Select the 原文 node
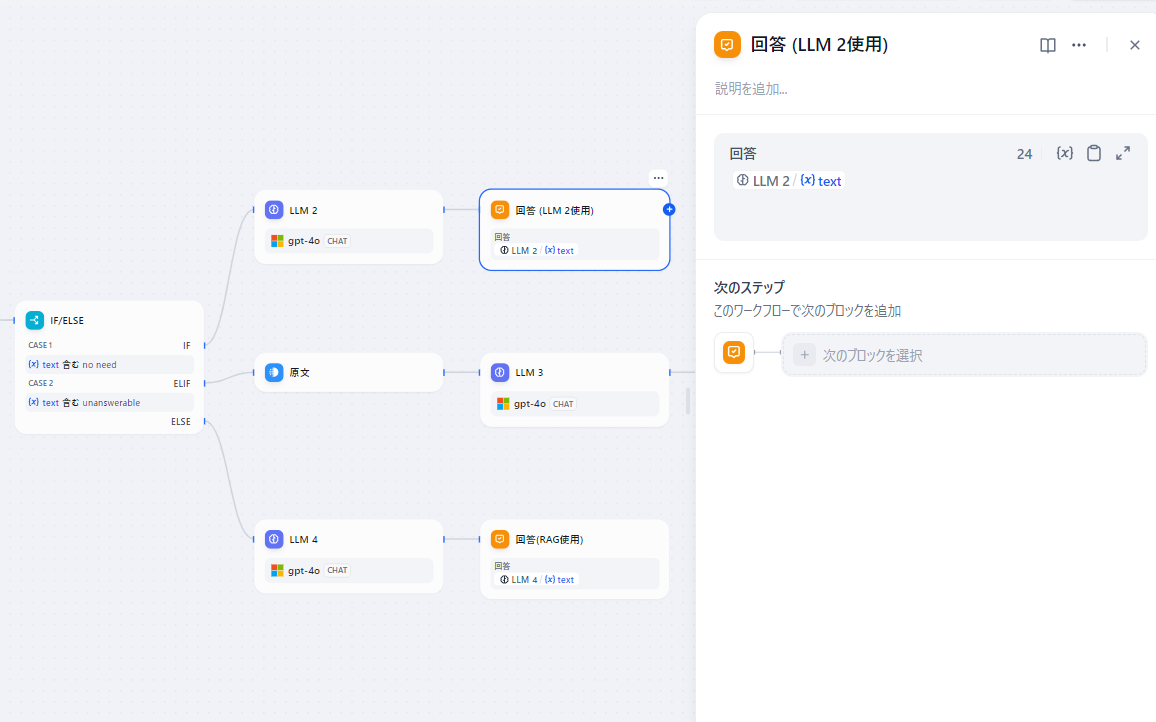Image resolution: width=1156 pixels, height=722 pixels. 349,372
